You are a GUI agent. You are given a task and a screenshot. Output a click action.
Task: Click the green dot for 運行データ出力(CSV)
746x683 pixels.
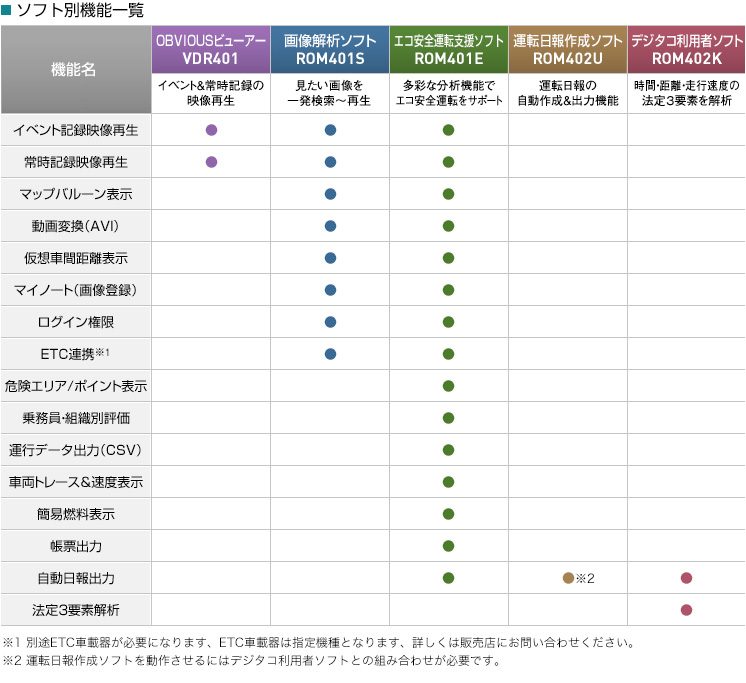click(448, 450)
